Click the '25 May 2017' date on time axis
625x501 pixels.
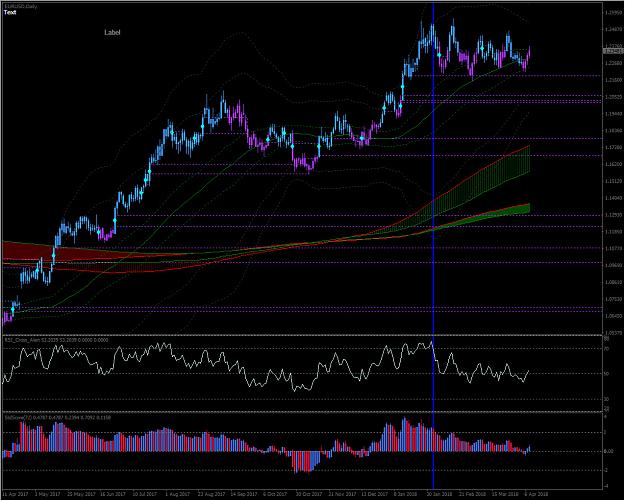(x=81, y=494)
